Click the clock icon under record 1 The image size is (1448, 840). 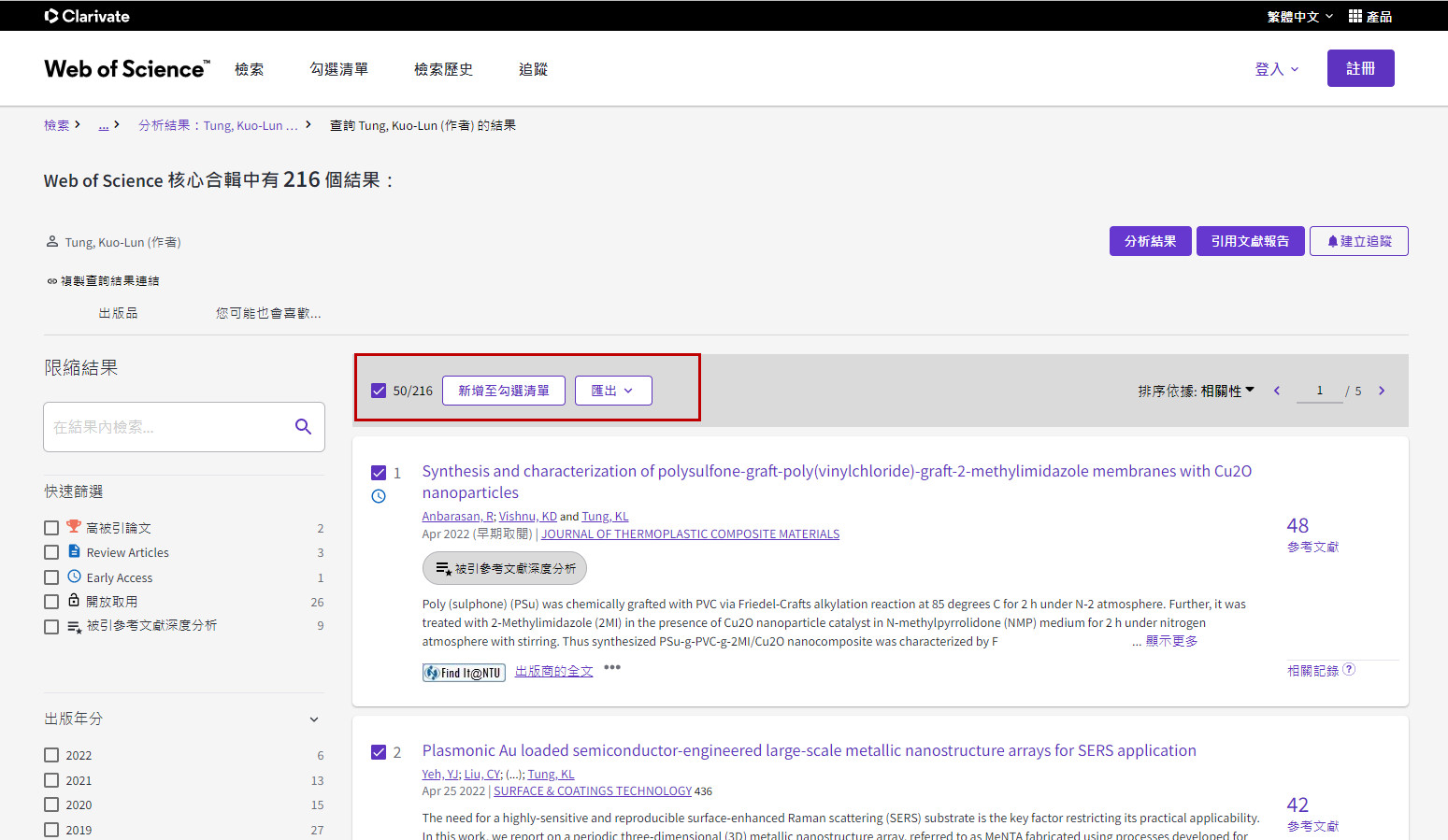coord(379,496)
